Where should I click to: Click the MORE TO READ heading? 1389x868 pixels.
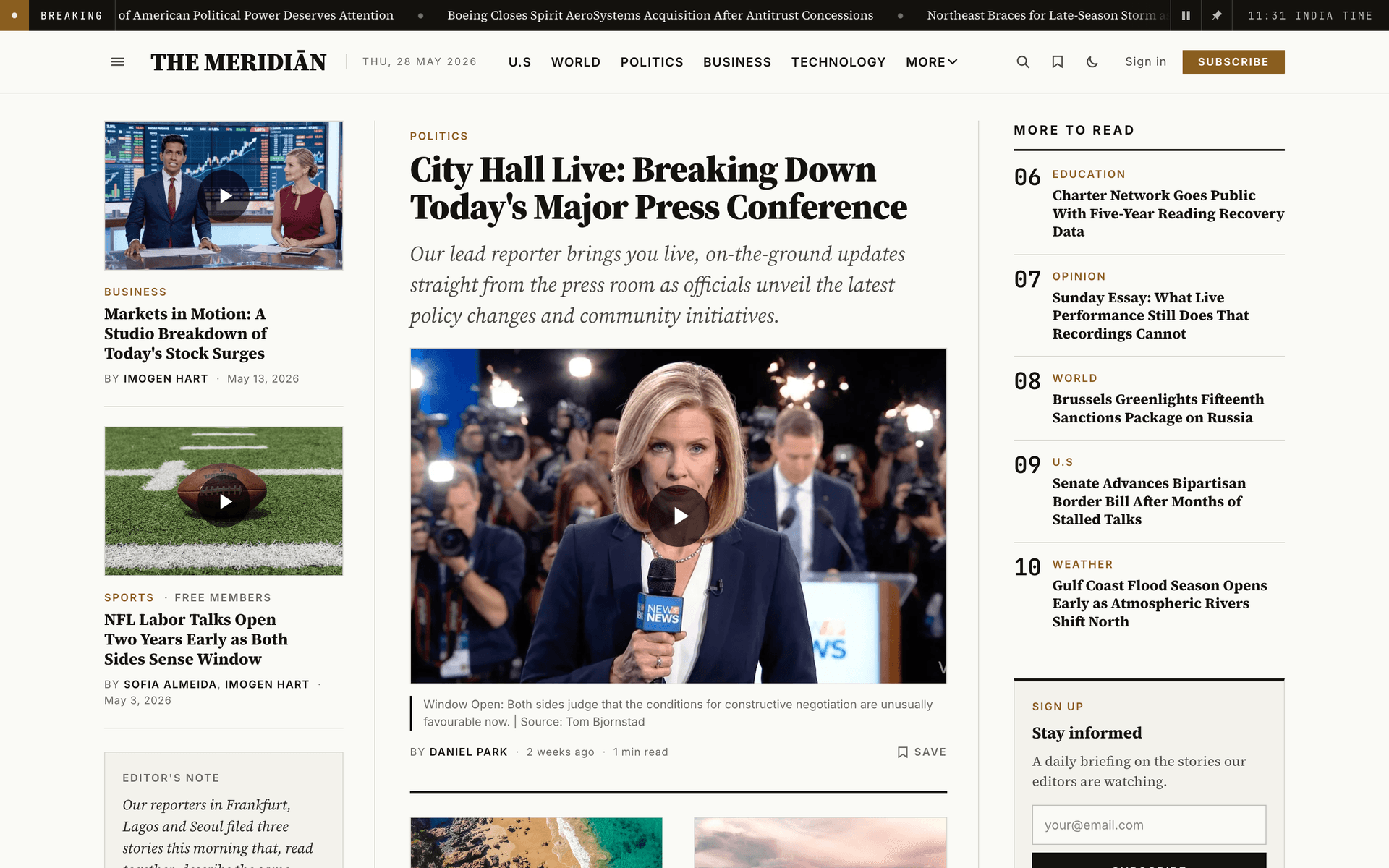point(1074,130)
